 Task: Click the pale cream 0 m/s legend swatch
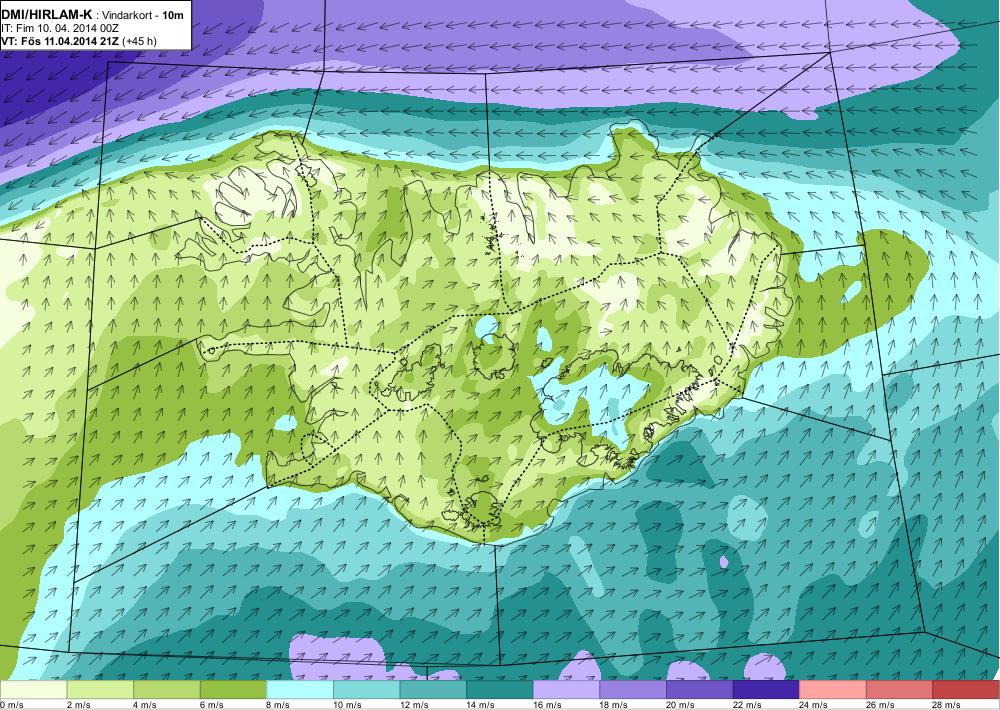click(x=33, y=690)
